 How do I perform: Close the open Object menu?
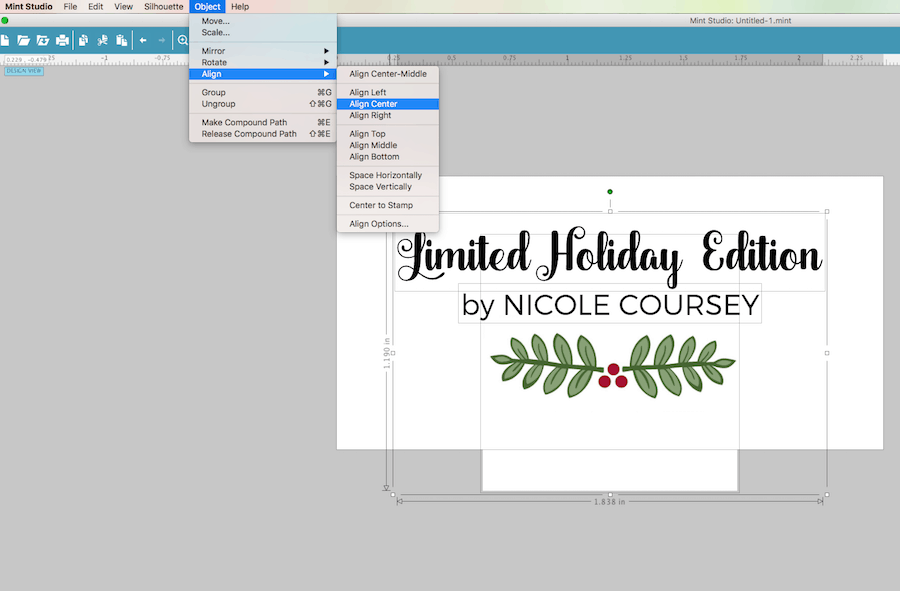point(207,6)
